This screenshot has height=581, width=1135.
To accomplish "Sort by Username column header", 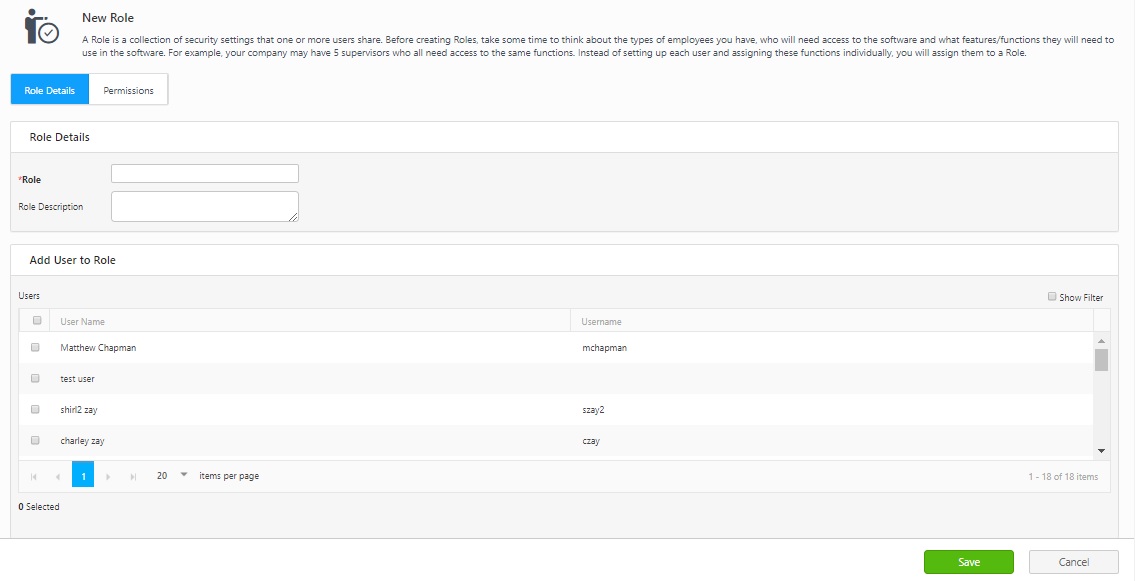I will click(602, 322).
